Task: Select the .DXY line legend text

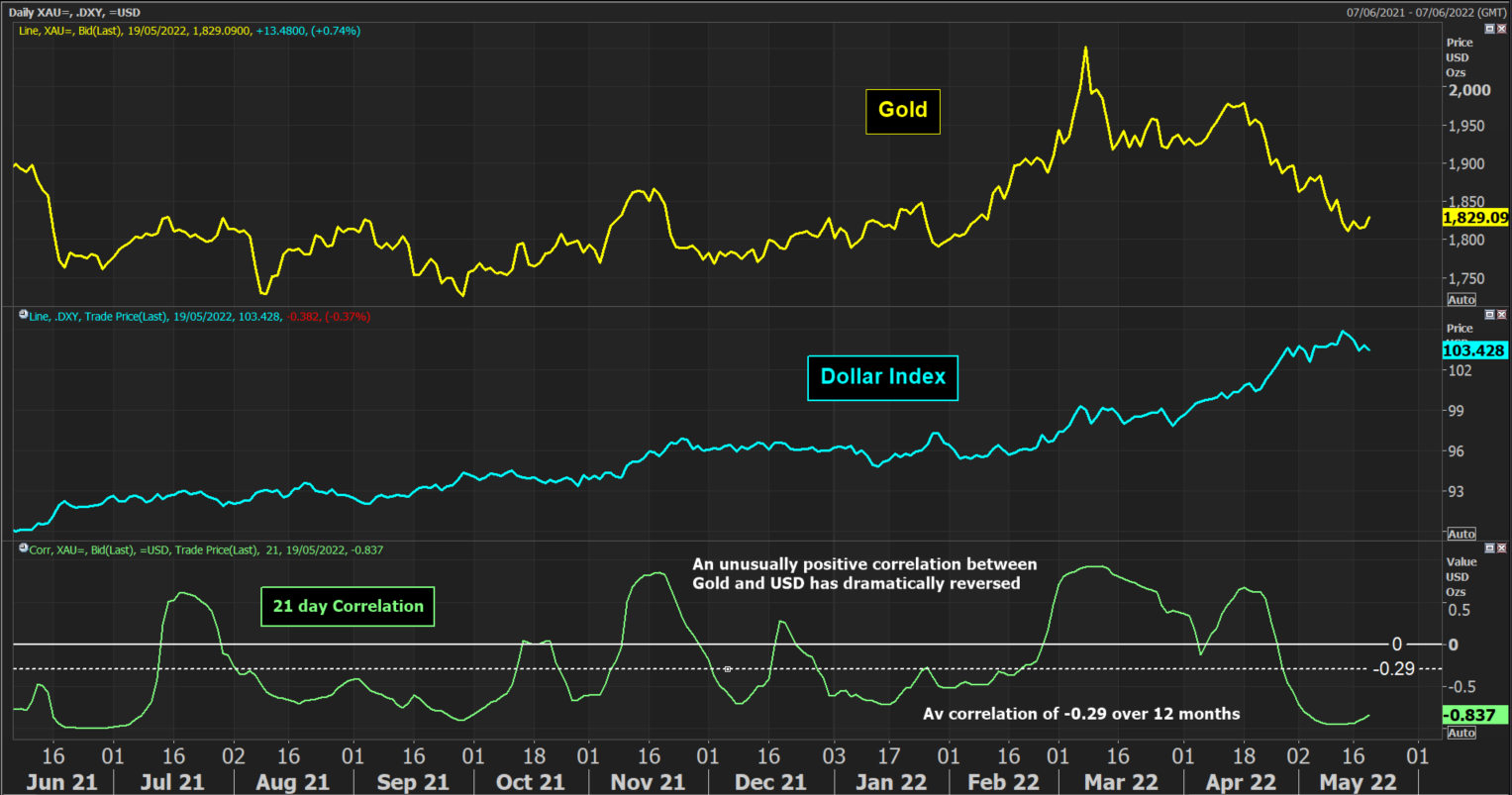Action: [x=200, y=316]
